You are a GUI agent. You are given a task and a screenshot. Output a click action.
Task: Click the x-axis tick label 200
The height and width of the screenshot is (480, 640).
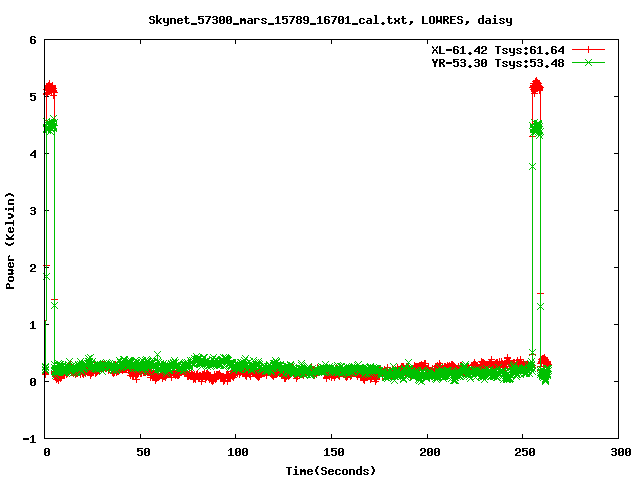click(x=429, y=452)
